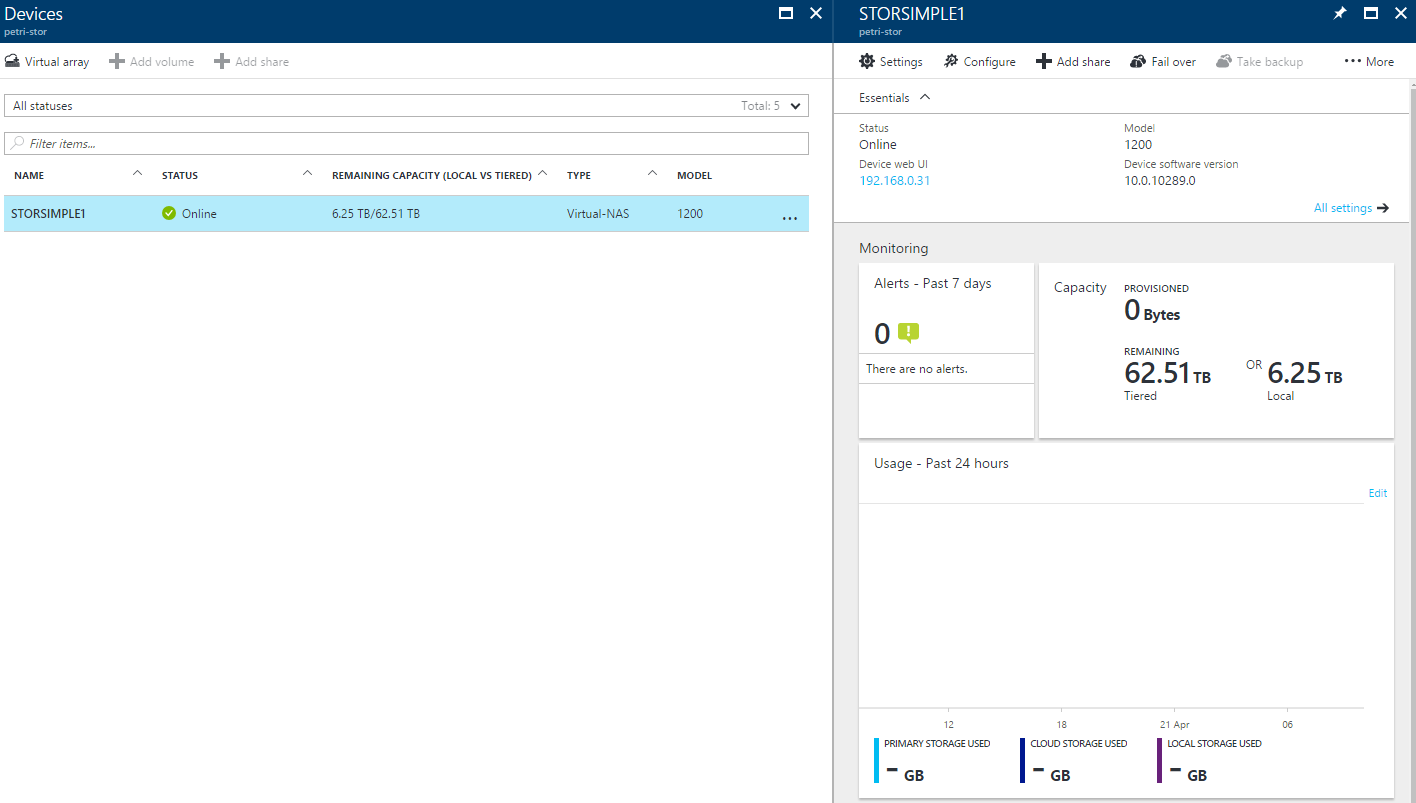Click the green alert icon in Alerts tile
1416x803 pixels.
click(x=908, y=333)
